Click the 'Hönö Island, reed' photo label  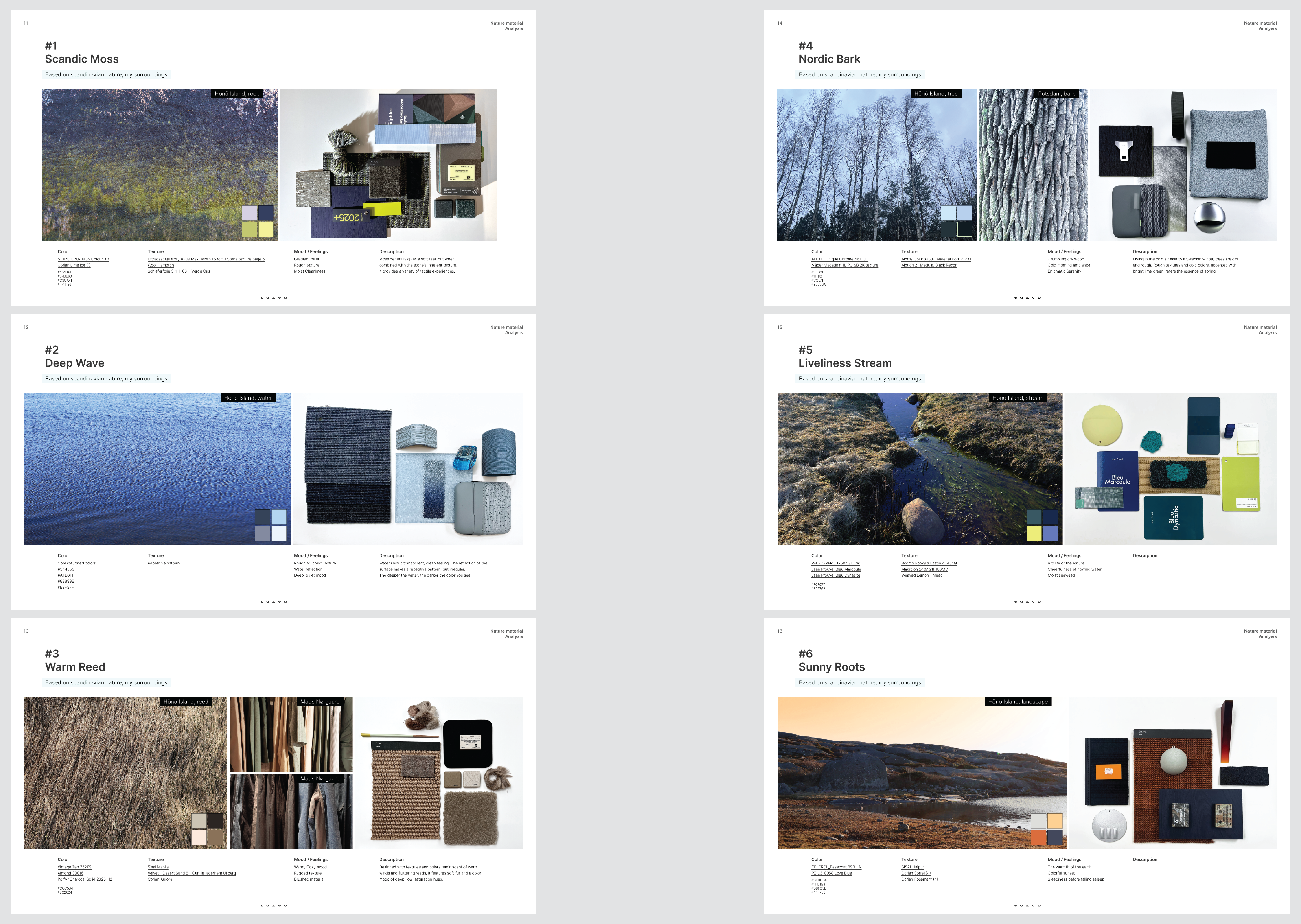point(186,702)
